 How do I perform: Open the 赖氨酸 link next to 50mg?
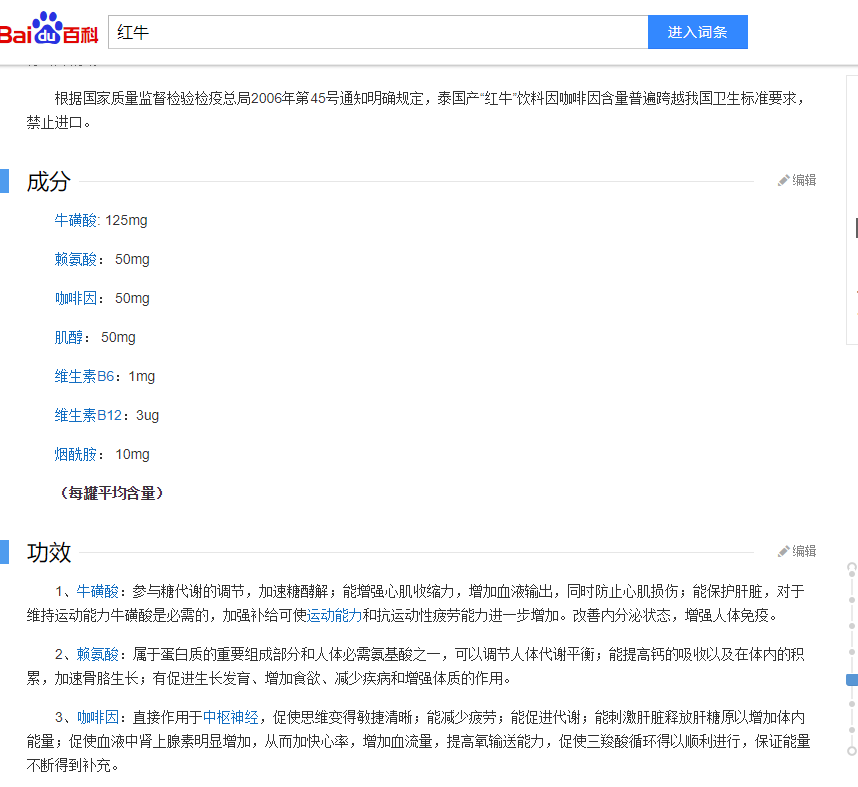pyautogui.click(x=76, y=259)
